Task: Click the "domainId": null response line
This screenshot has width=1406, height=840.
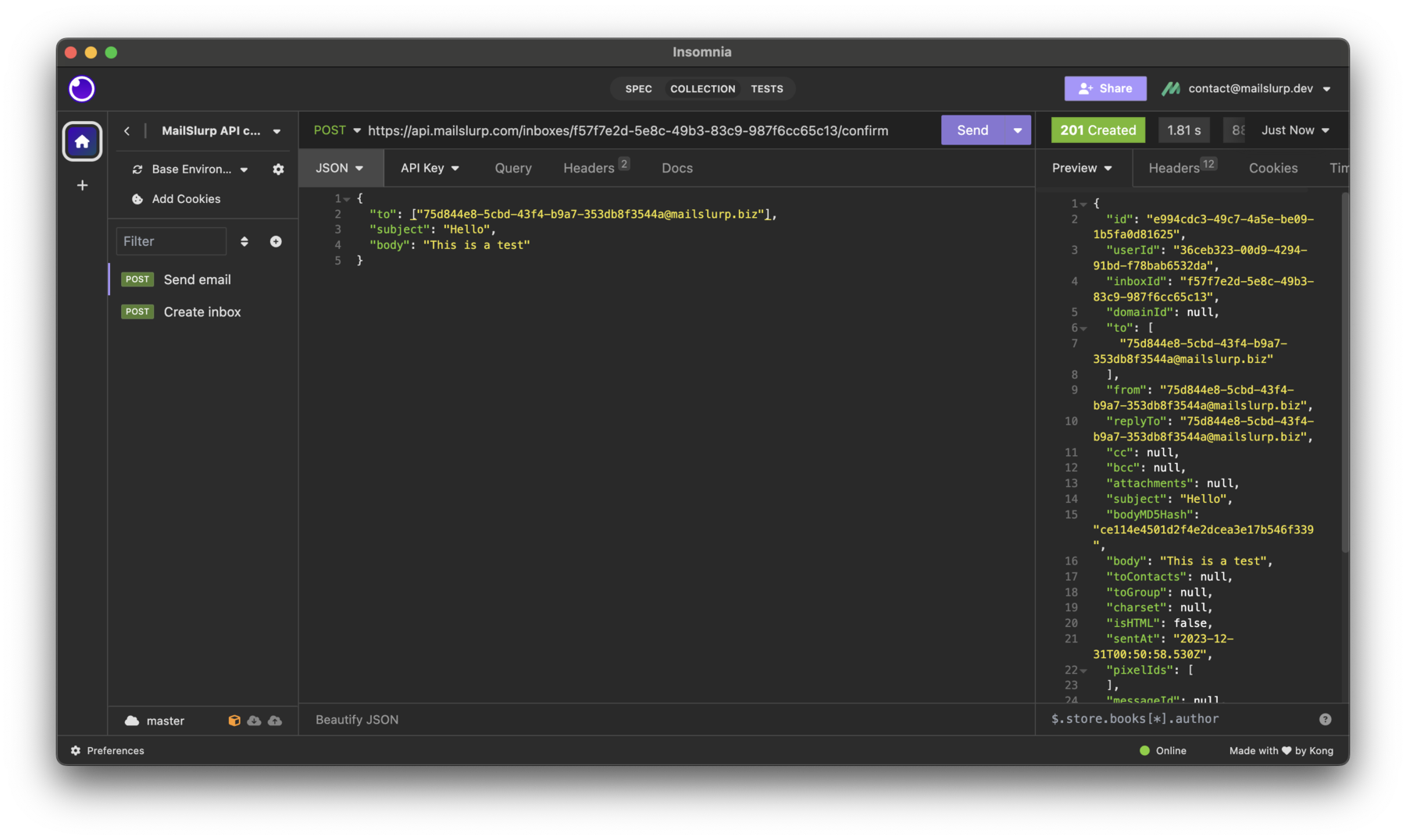Action: [1162, 312]
